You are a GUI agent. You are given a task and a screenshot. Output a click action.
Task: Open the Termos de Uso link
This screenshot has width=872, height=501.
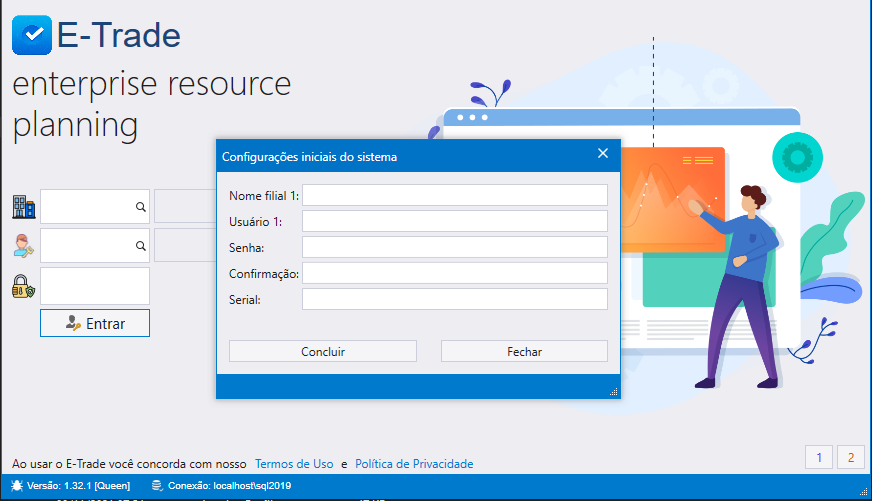pyautogui.click(x=294, y=464)
